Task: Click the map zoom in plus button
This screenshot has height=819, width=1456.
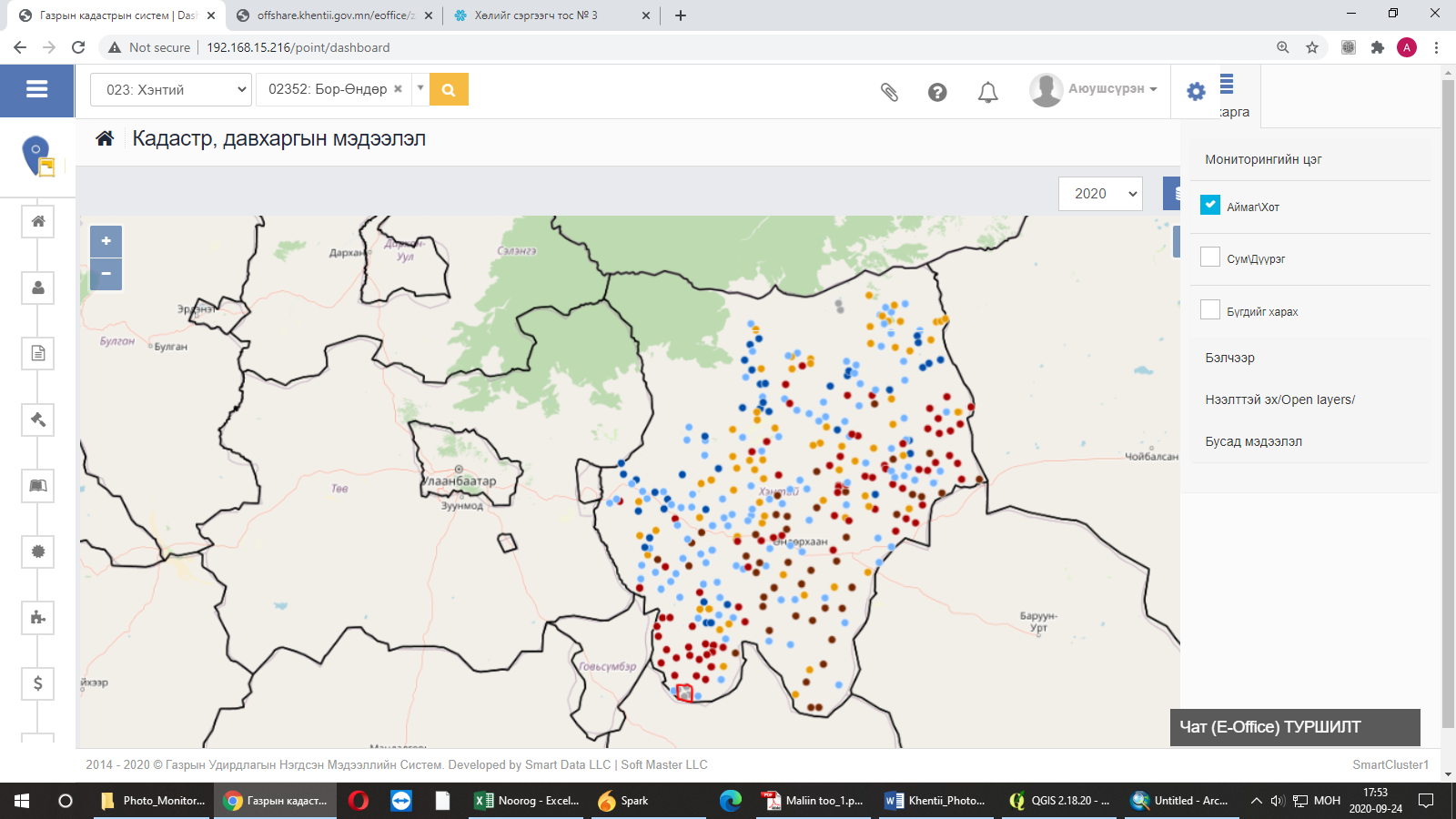Action: click(106, 241)
